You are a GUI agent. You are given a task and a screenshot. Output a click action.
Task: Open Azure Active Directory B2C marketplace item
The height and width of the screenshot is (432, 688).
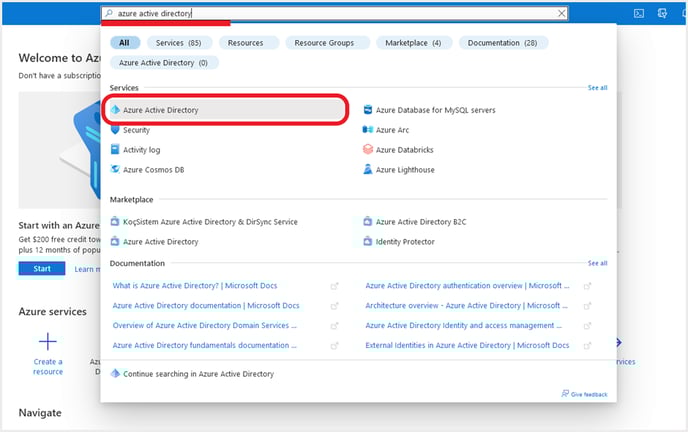[x=421, y=222]
